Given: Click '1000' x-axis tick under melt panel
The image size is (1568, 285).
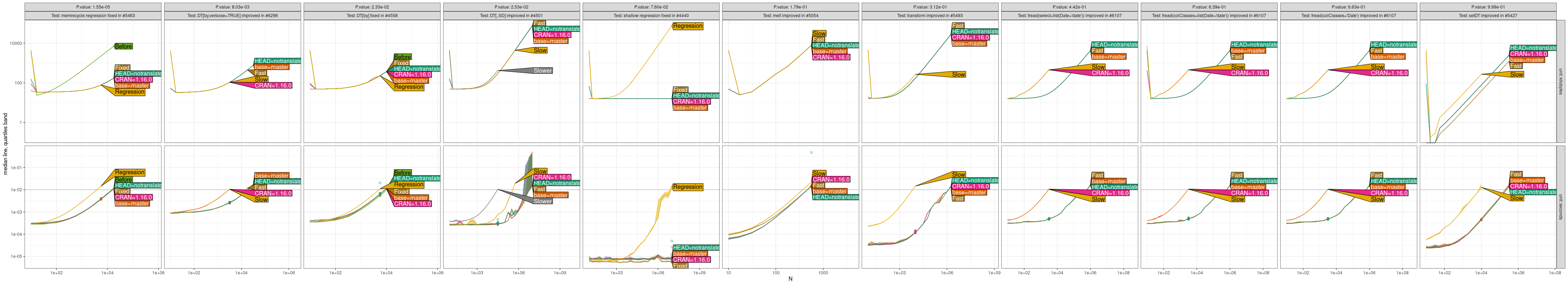Looking at the screenshot, I should (823, 273).
